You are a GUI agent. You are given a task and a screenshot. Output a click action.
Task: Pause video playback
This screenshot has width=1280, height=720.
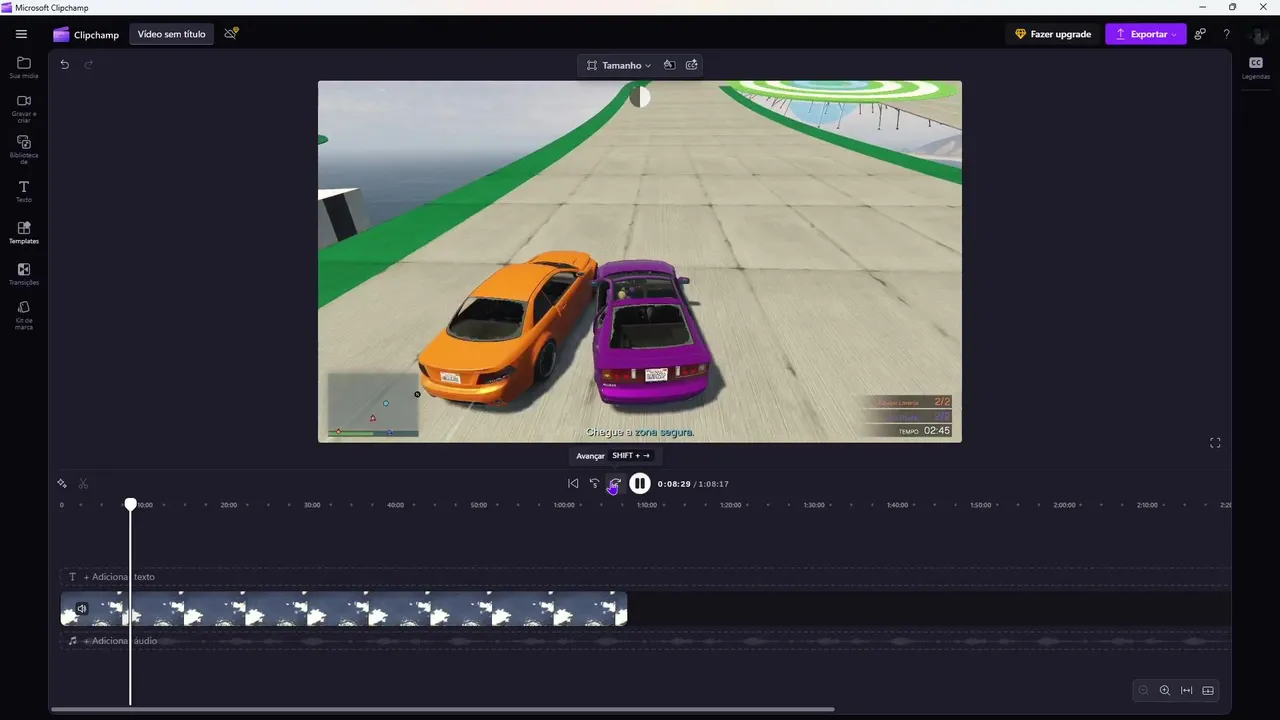point(640,484)
